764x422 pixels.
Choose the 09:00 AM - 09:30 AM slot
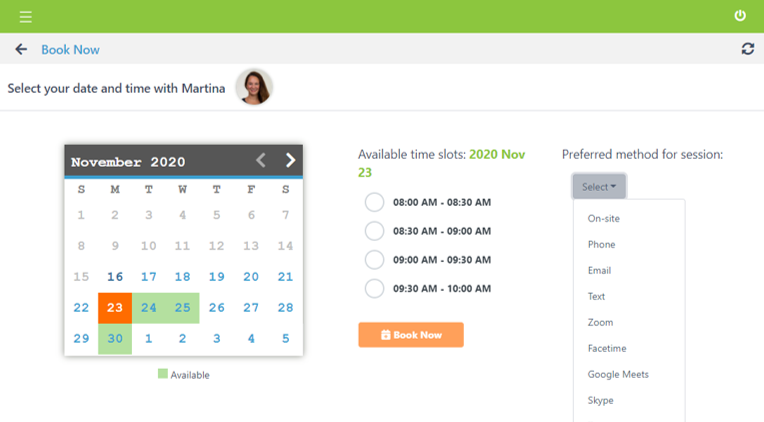click(374, 260)
